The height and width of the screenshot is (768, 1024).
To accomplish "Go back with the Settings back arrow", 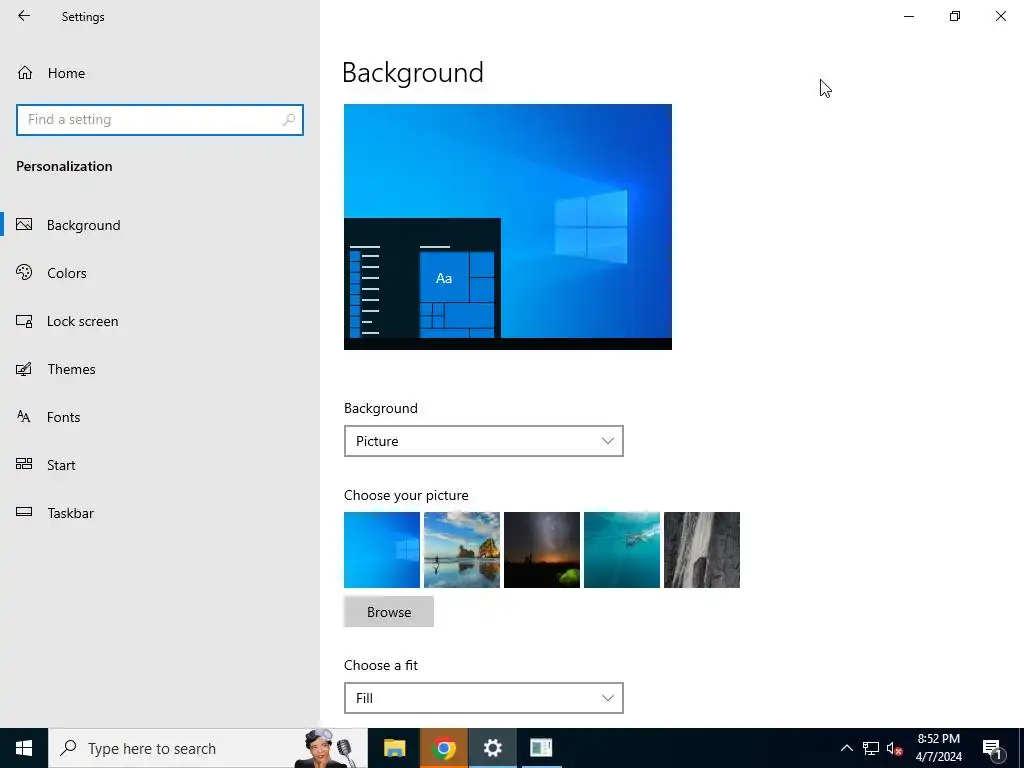I will (x=24, y=16).
